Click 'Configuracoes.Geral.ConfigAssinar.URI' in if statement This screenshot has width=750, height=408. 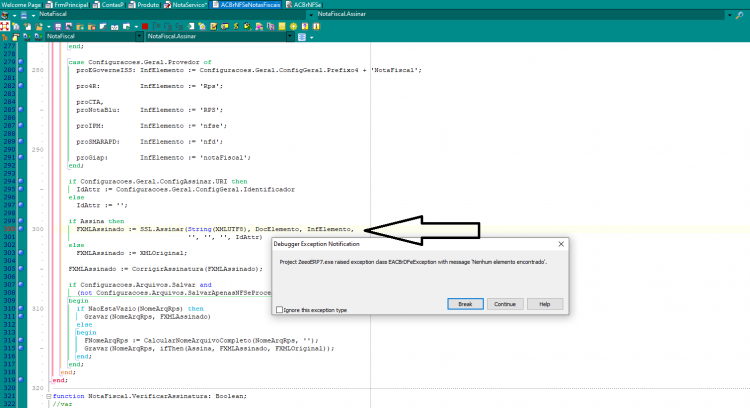coord(154,181)
